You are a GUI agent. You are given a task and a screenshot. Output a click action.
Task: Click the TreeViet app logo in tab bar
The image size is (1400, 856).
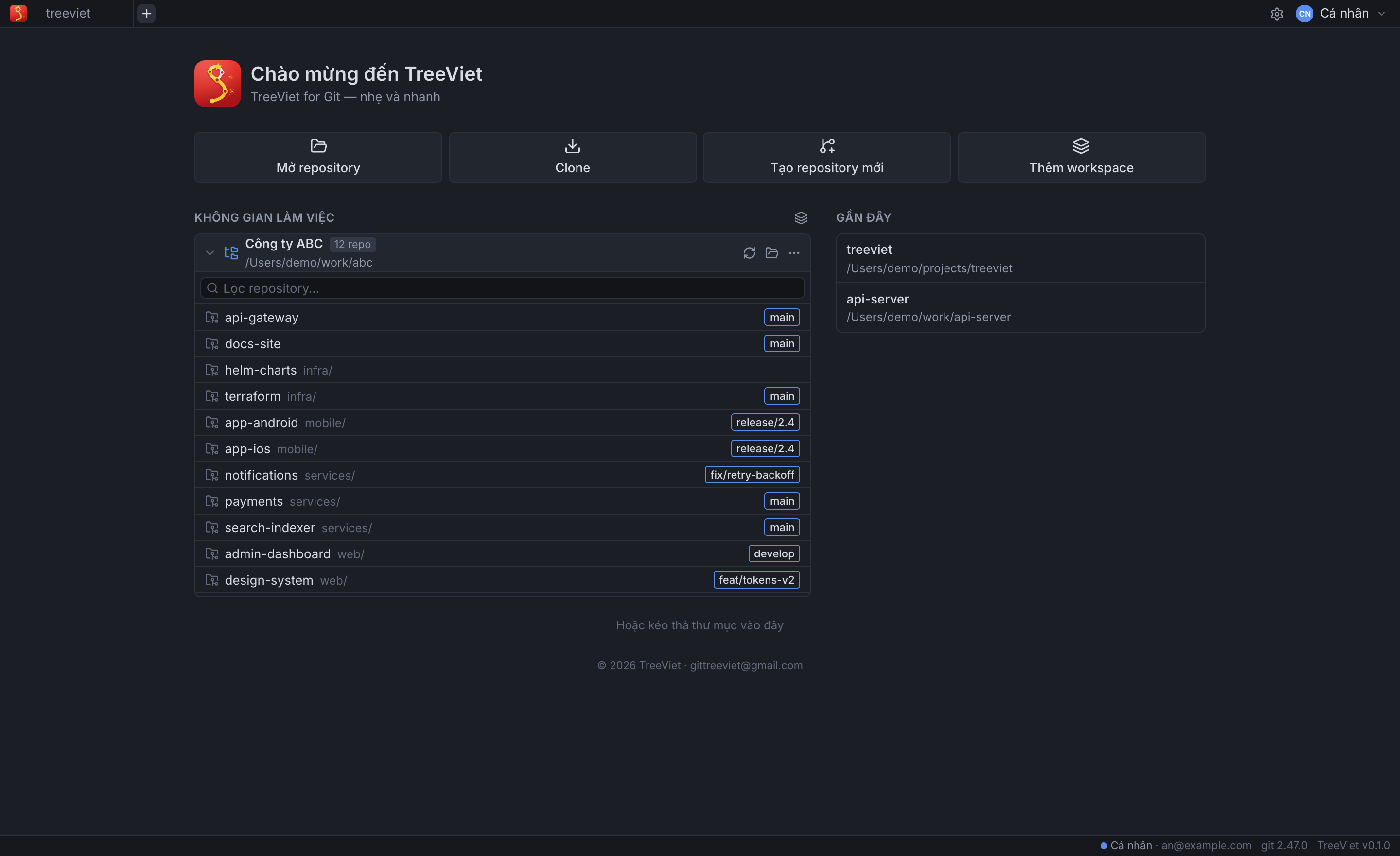pos(18,14)
